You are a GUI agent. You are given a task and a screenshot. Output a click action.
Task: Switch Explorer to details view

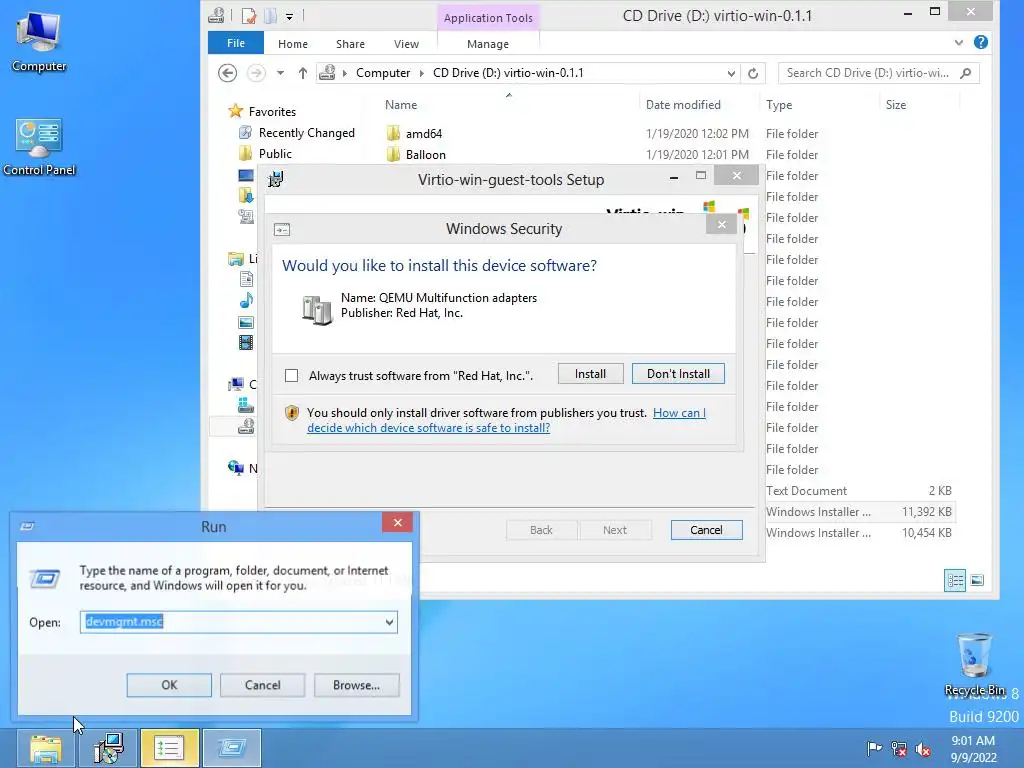pyautogui.click(x=955, y=580)
